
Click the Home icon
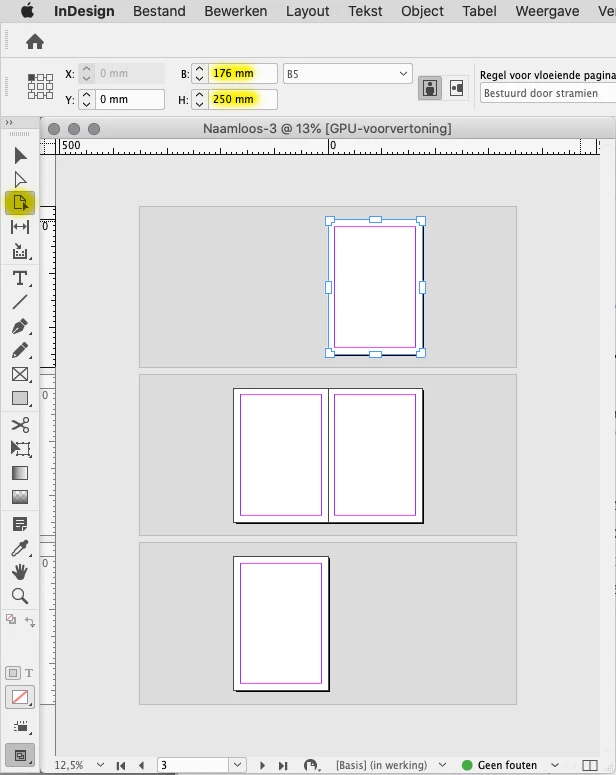click(35, 42)
